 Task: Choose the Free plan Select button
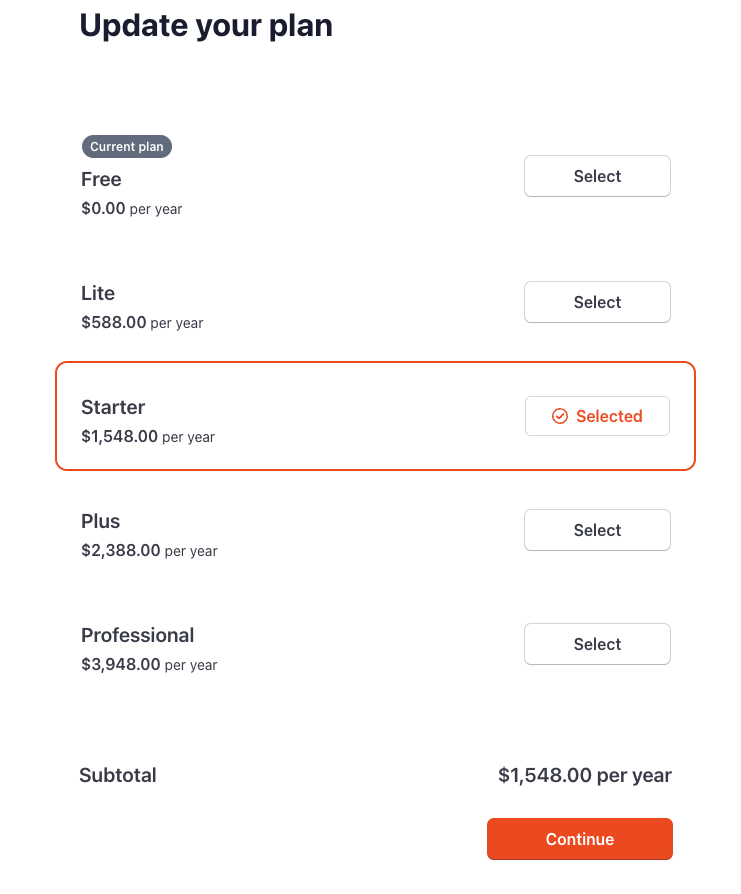coord(597,176)
